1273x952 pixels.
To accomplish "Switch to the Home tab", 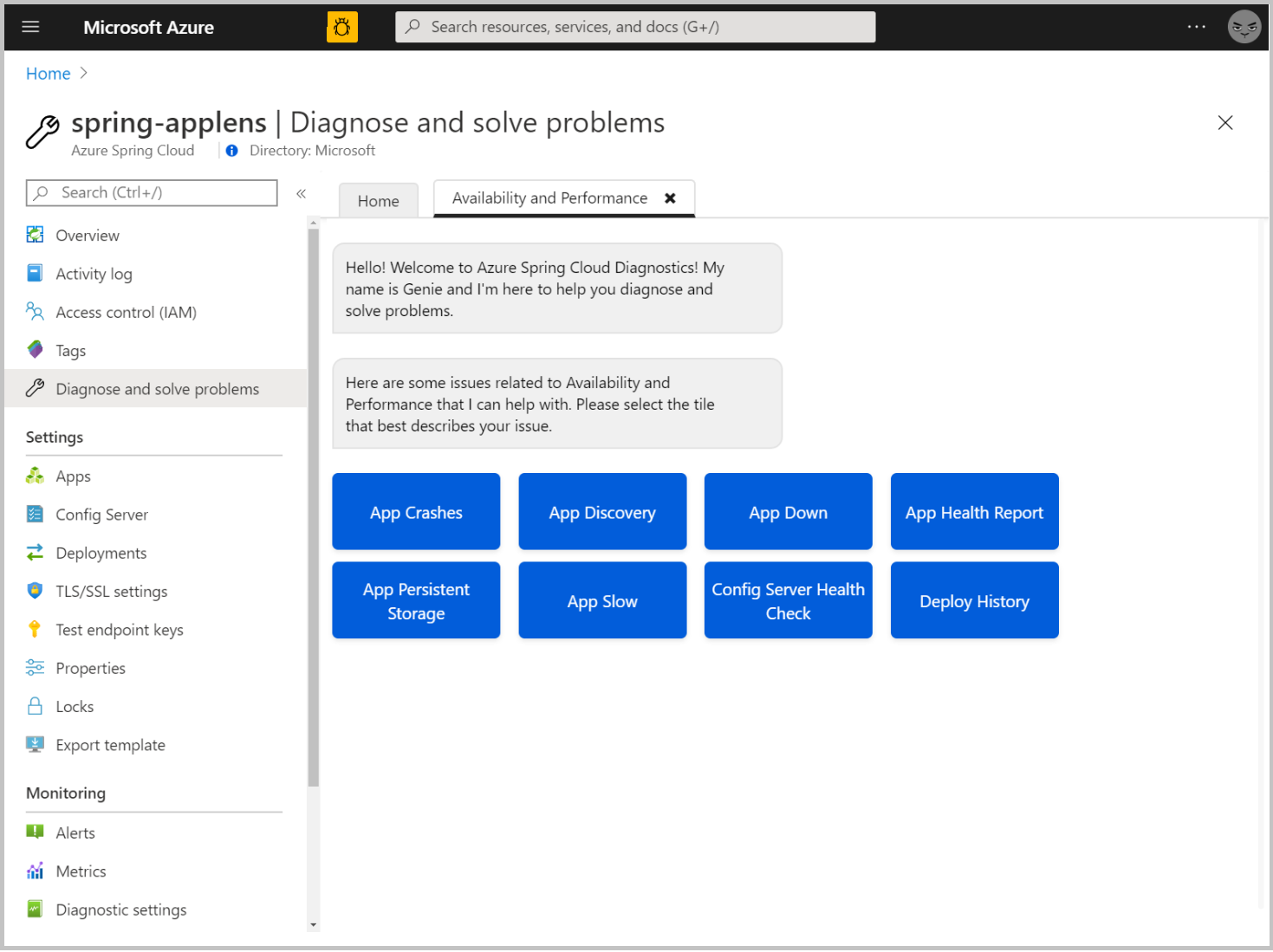I will point(379,201).
